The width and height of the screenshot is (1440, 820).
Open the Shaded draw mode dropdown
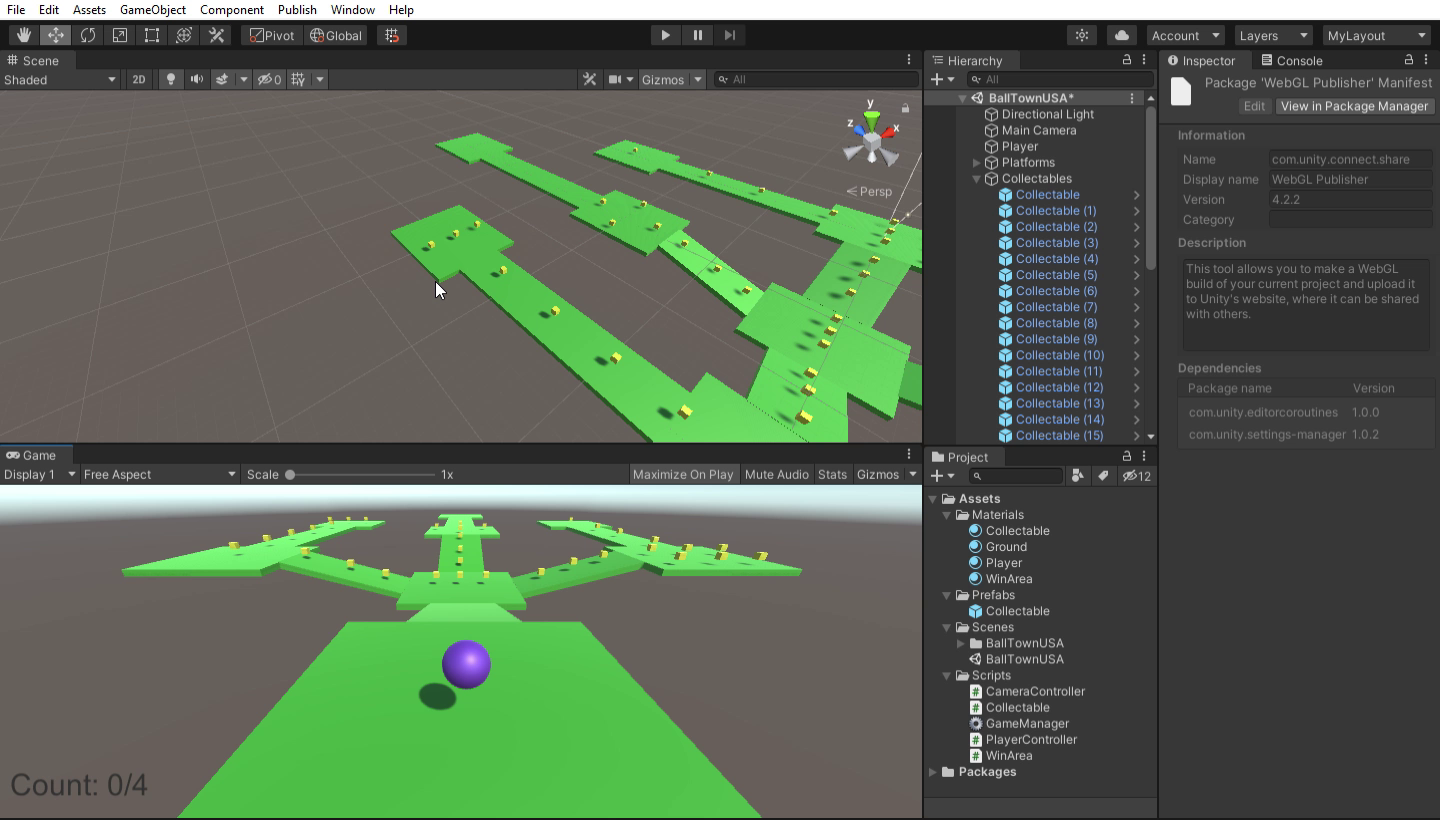point(60,79)
